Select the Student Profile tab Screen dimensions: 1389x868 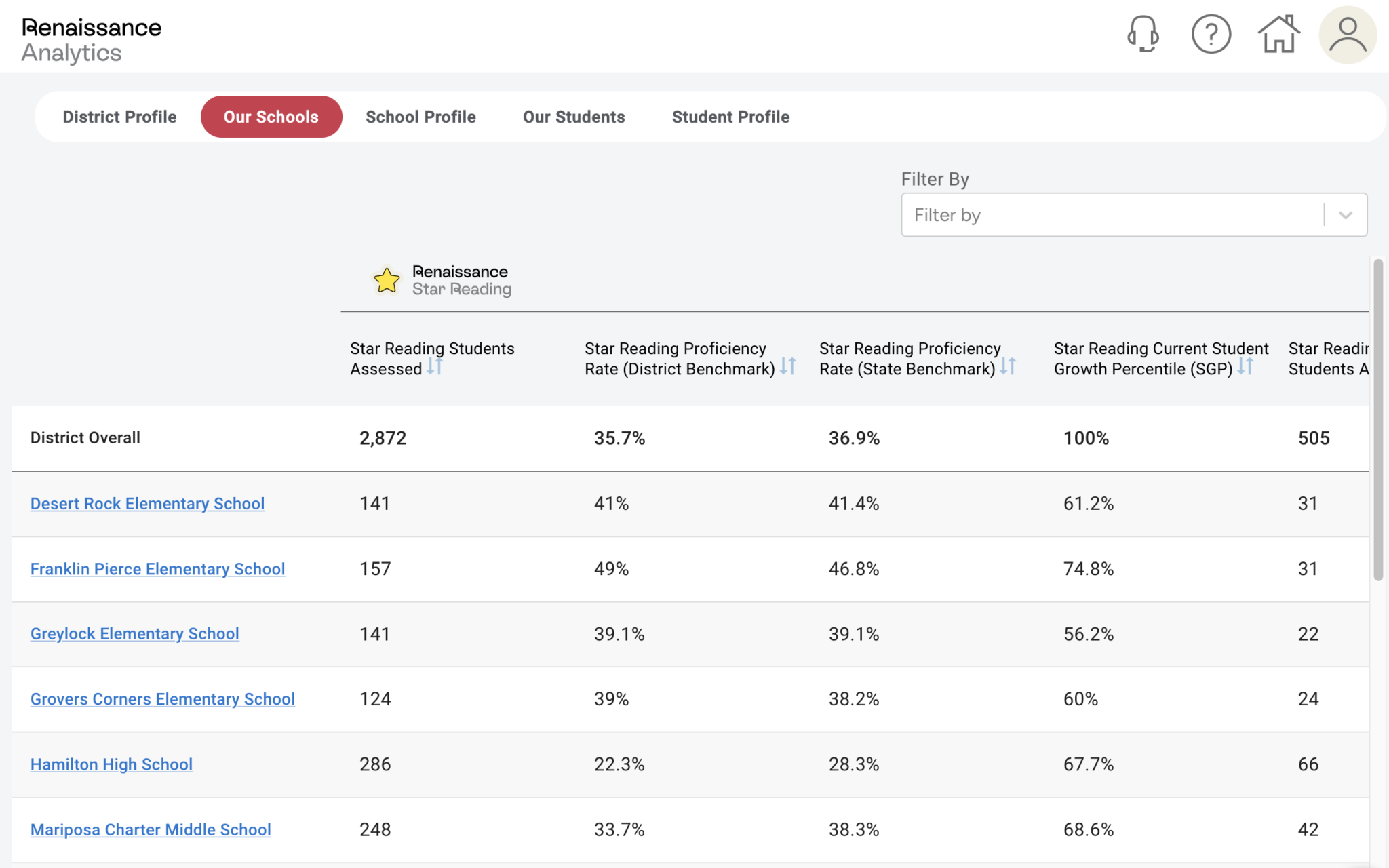pyautogui.click(x=730, y=116)
